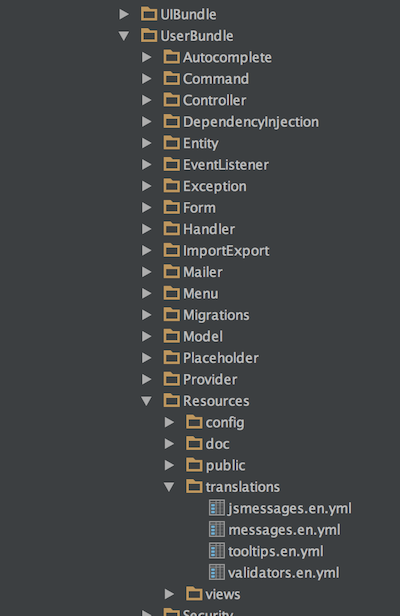Click the validators.en.yml file icon

pyautogui.click(x=217, y=572)
